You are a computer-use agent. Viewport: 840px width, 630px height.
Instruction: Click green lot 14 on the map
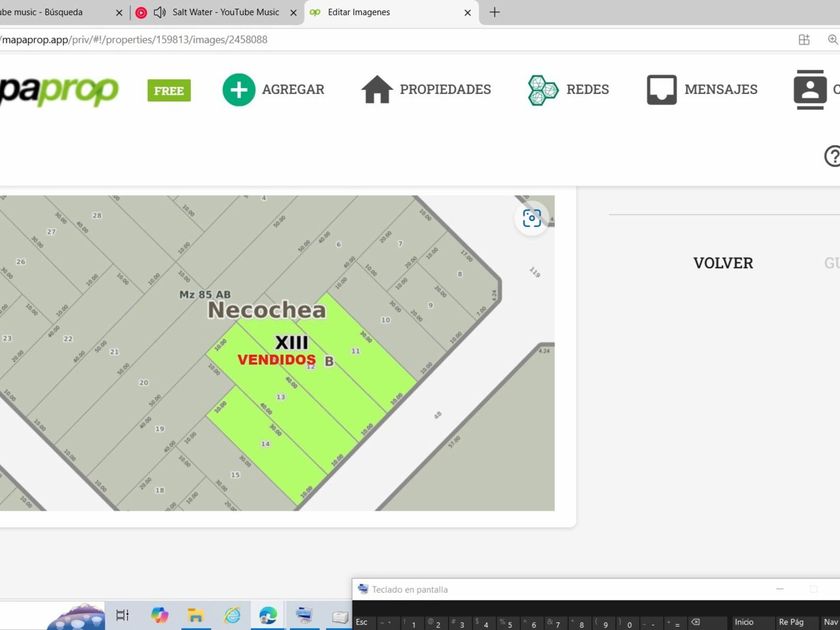click(265, 444)
